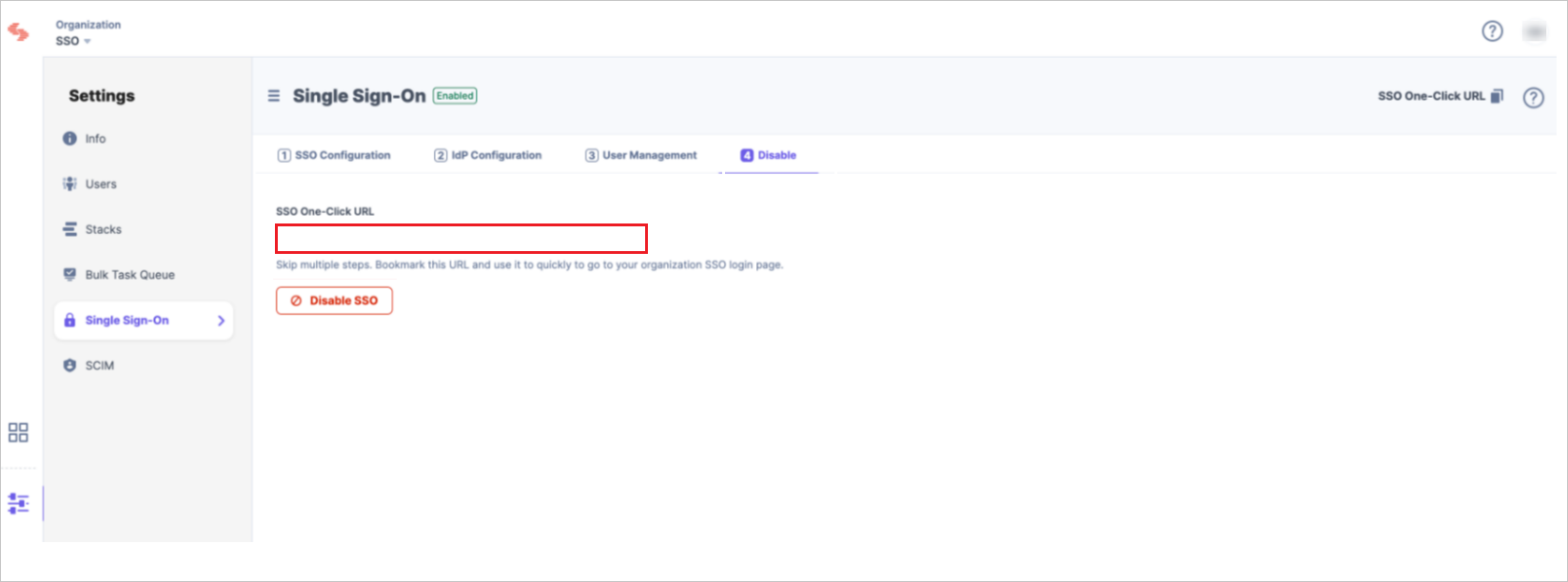This screenshot has width=1568, height=582.
Task: Switch to User Management tab
Action: click(x=641, y=155)
